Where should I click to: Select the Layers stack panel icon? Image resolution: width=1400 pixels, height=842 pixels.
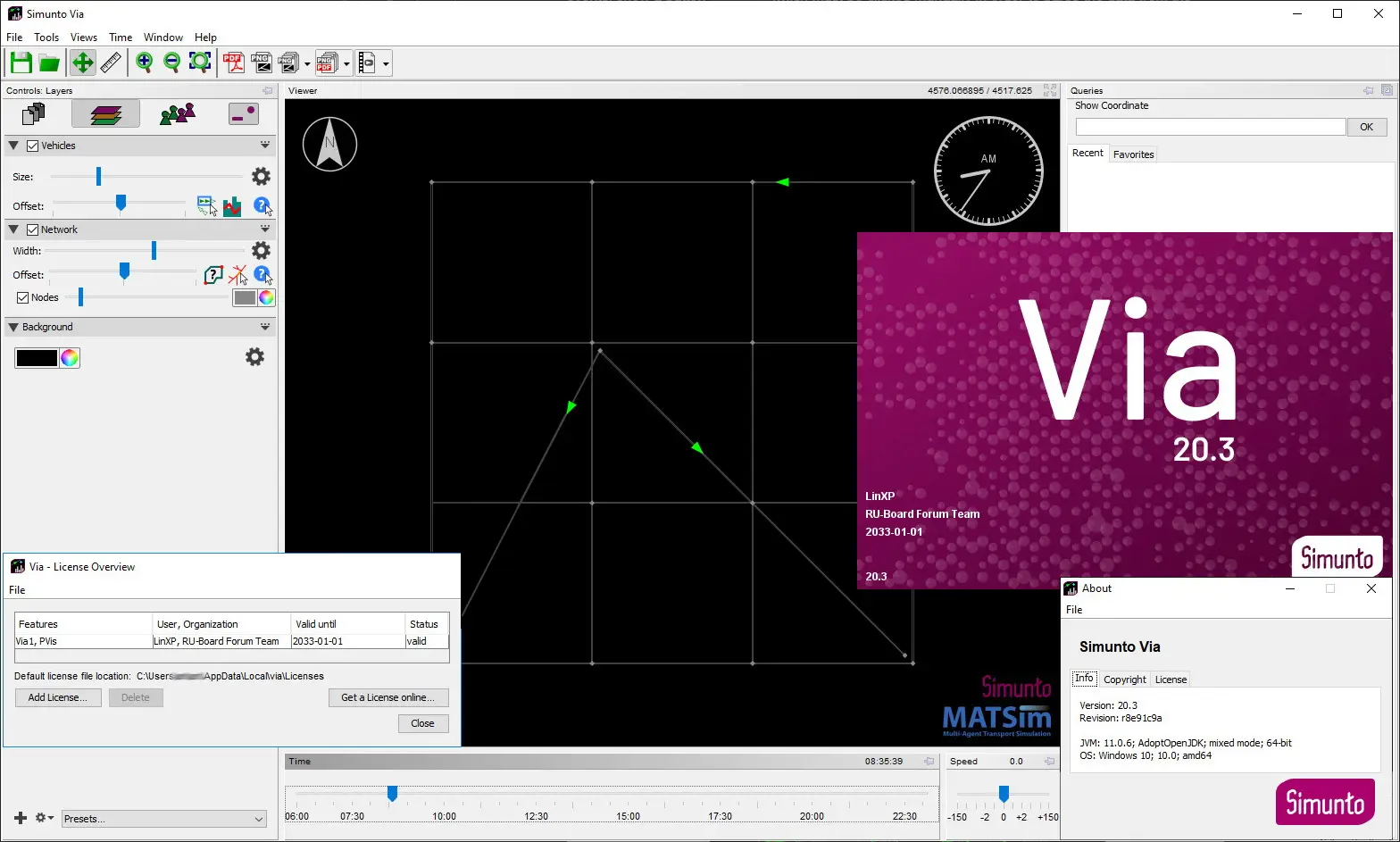(x=105, y=114)
